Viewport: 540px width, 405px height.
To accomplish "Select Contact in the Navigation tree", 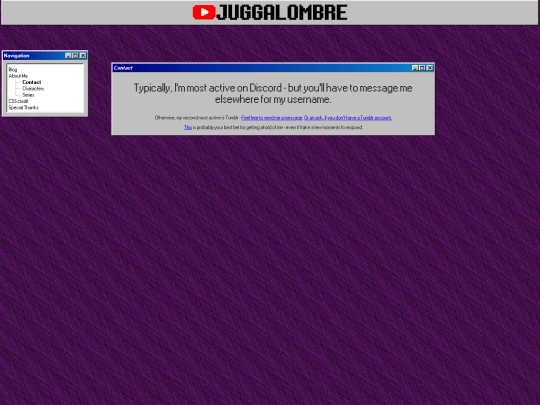I will point(32,82).
